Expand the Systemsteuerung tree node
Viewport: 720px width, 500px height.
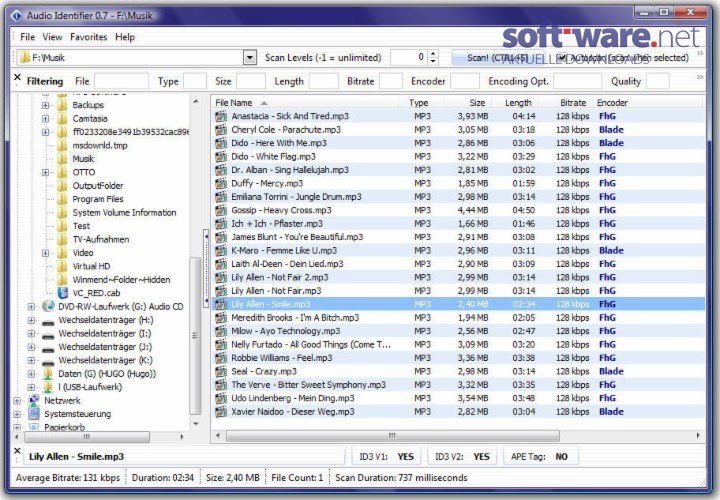click(17, 414)
